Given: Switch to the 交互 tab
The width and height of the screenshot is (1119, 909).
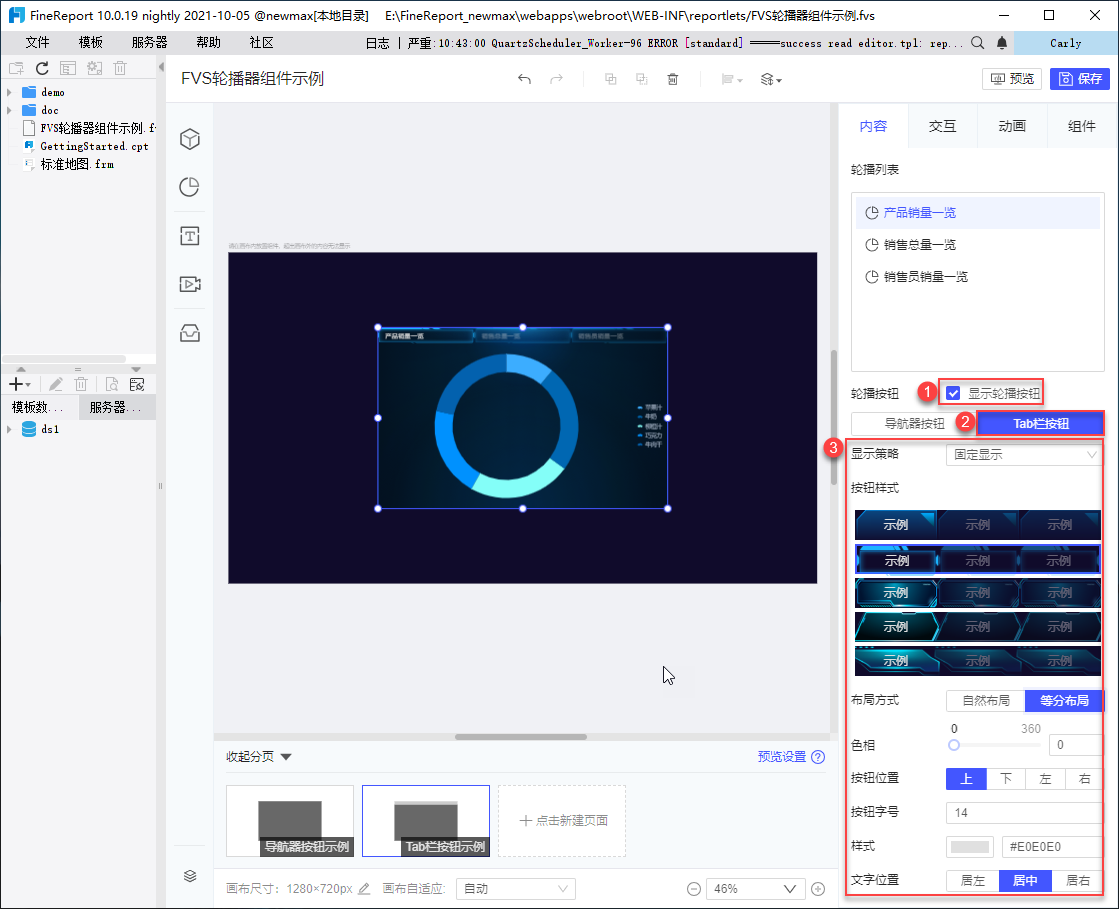Looking at the screenshot, I should [942, 126].
